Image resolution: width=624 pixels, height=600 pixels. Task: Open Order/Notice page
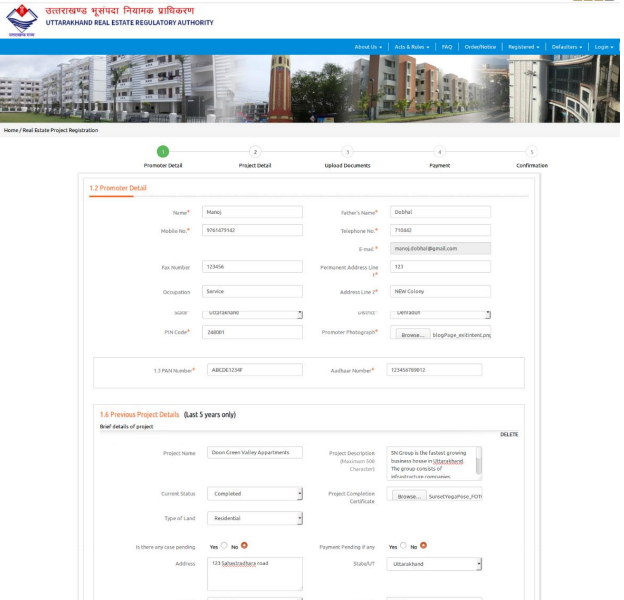pyautogui.click(x=480, y=47)
